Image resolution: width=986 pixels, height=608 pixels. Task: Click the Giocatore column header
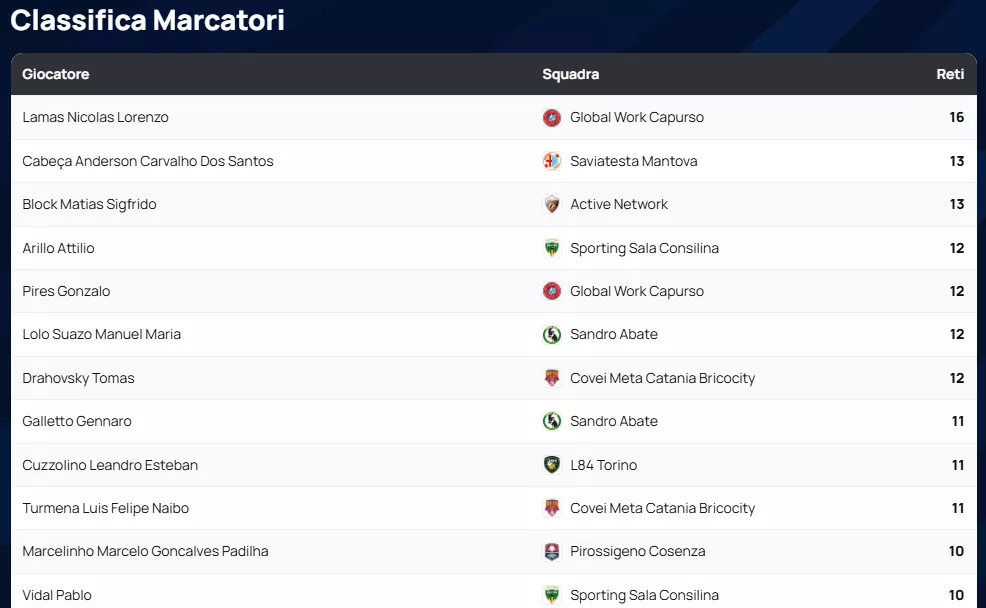[56, 75]
